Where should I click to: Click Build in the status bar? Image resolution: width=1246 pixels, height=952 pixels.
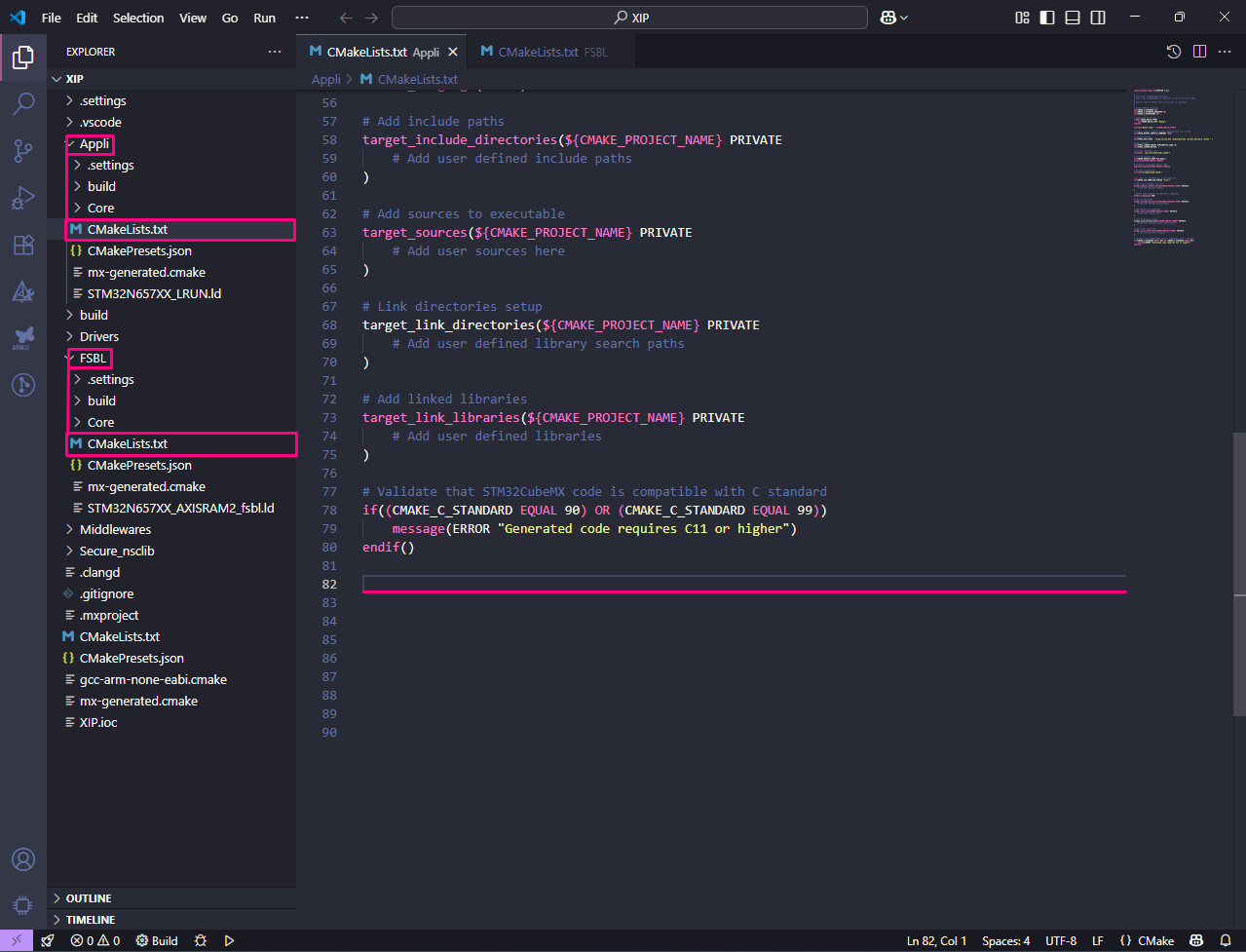tap(155, 940)
